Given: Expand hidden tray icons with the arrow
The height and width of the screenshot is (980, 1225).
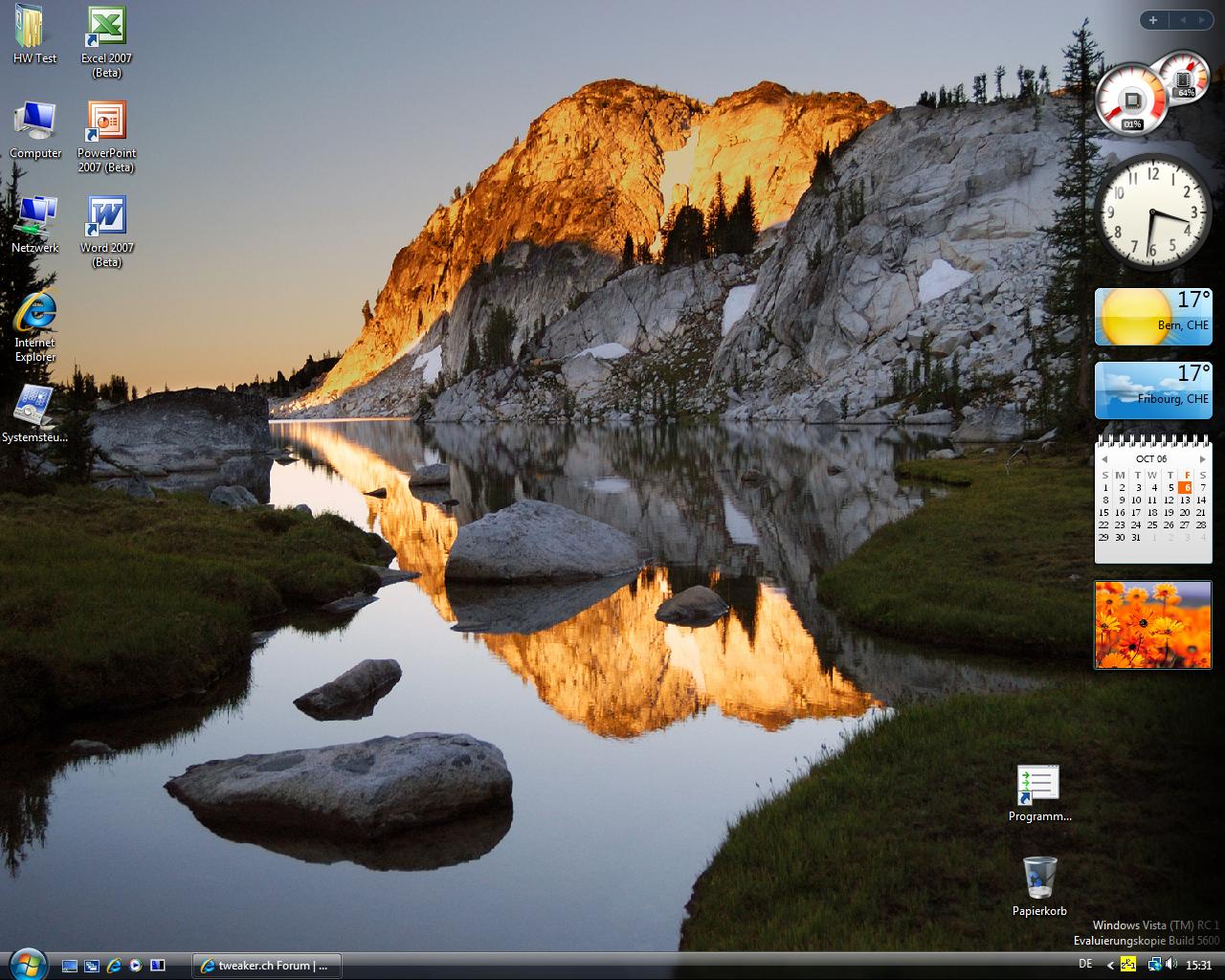Looking at the screenshot, I should point(1110,965).
